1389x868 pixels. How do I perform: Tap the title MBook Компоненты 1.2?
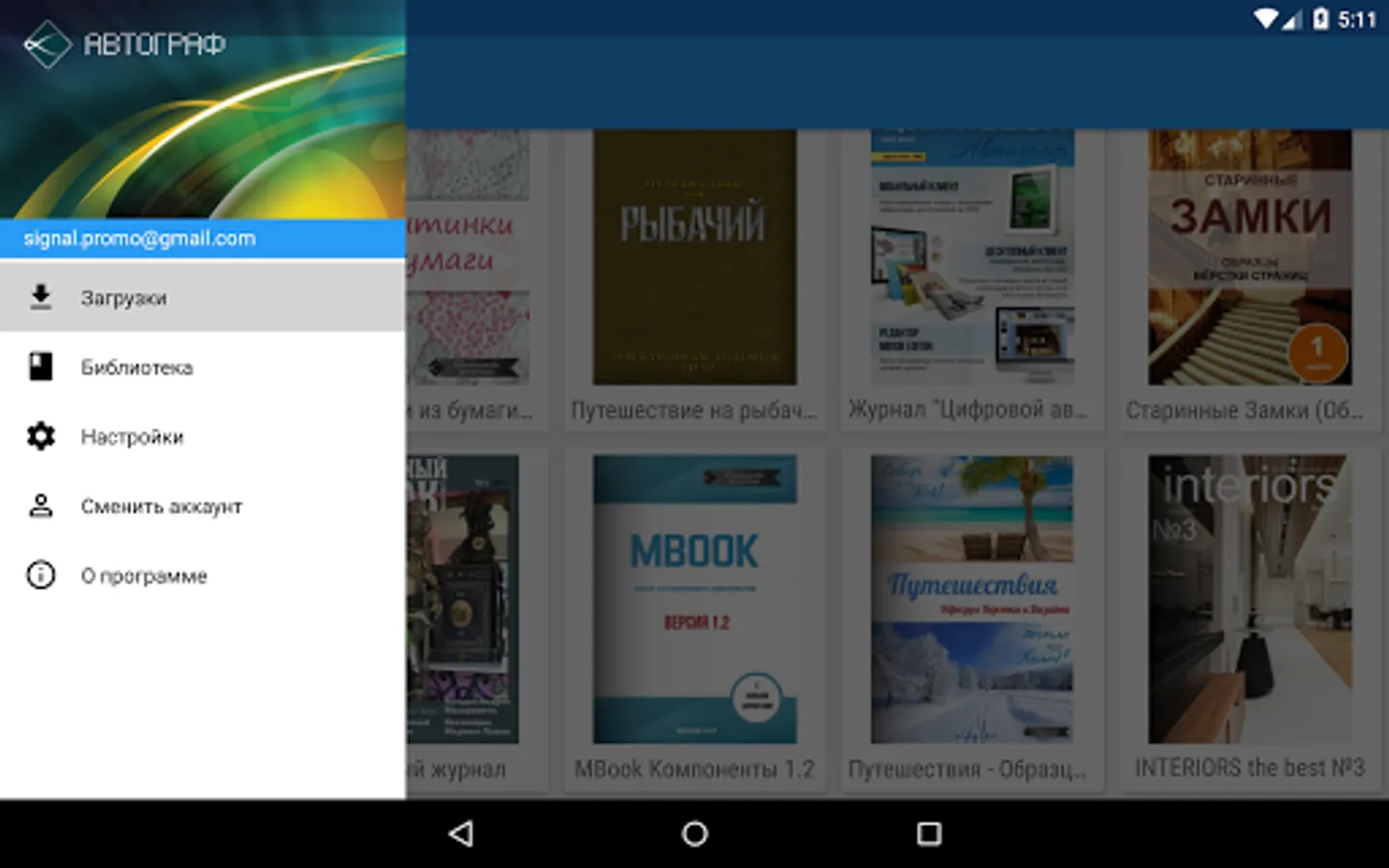point(694,770)
